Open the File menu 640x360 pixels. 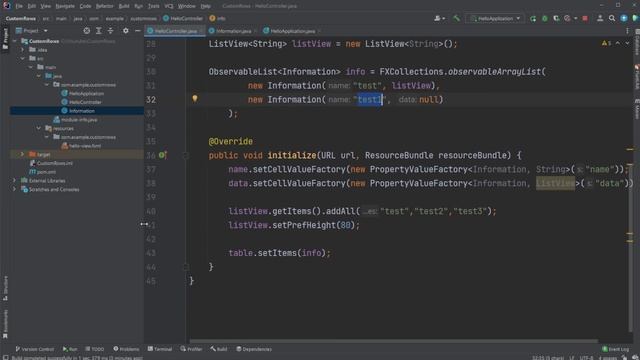[x=19, y=6]
